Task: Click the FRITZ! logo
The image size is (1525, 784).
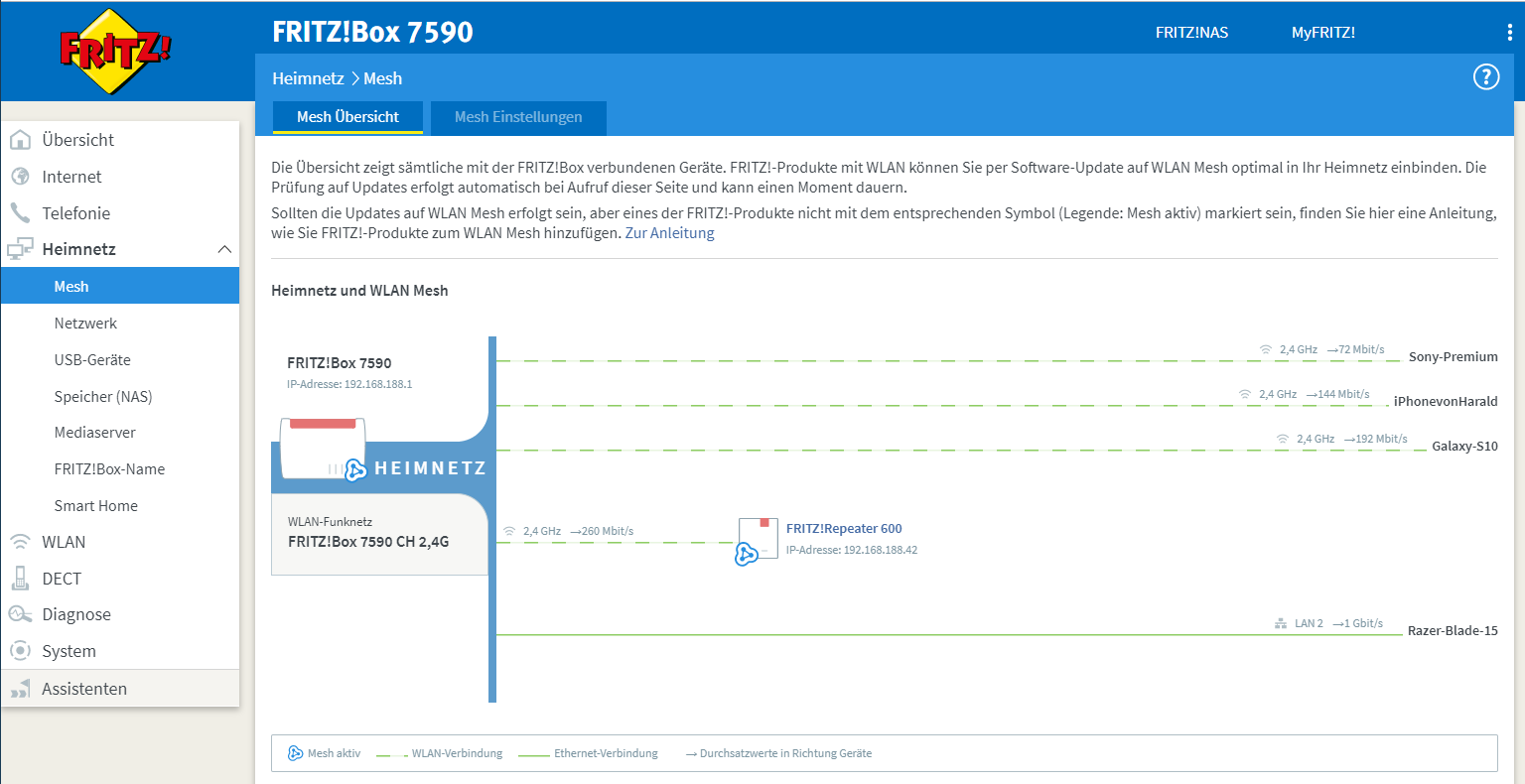Action: (x=115, y=51)
